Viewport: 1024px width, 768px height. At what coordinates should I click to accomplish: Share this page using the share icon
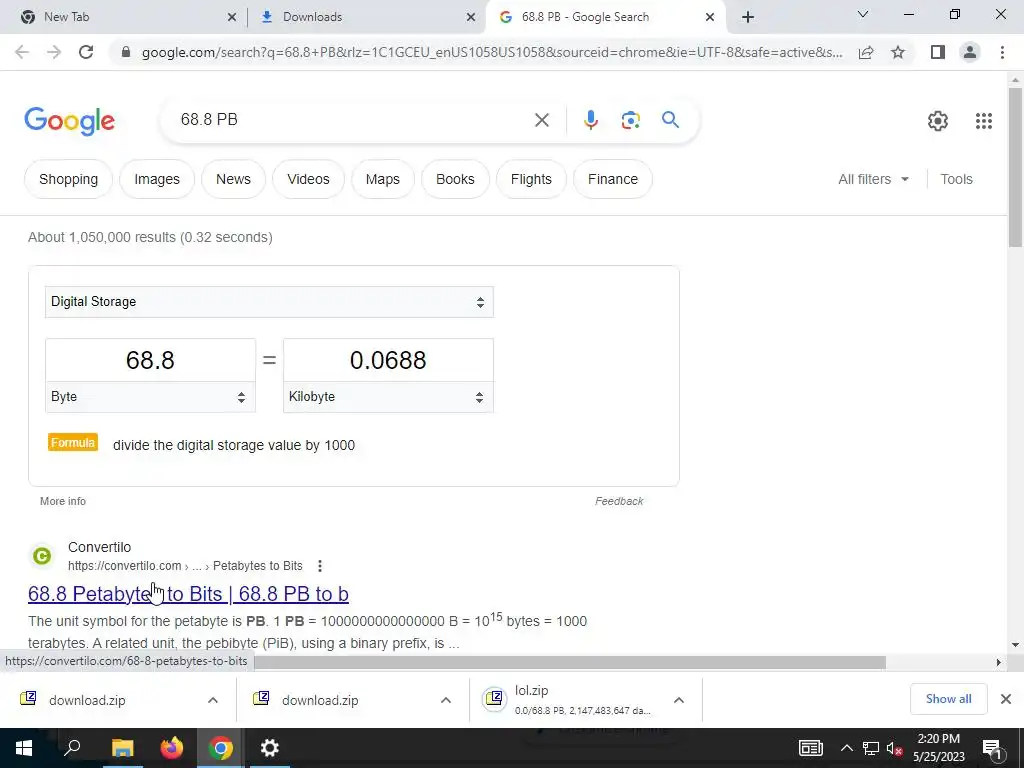tap(866, 52)
